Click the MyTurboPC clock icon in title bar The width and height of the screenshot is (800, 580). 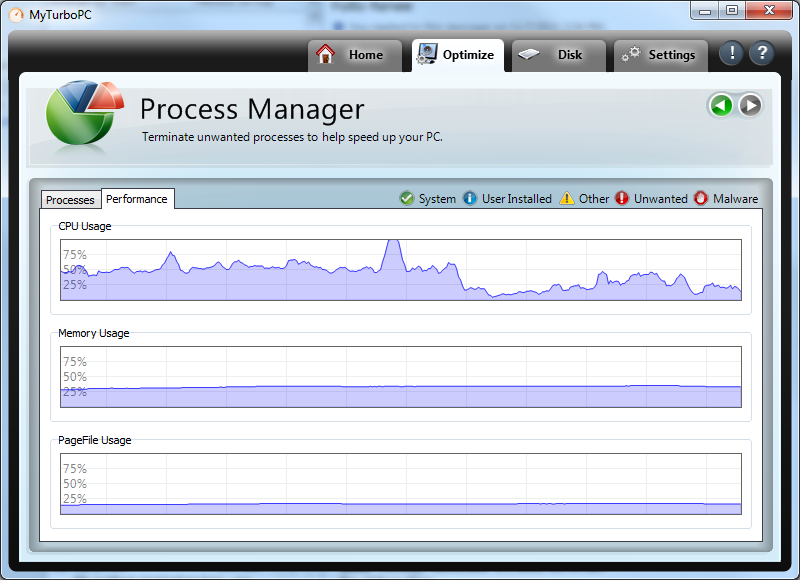point(16,15)
